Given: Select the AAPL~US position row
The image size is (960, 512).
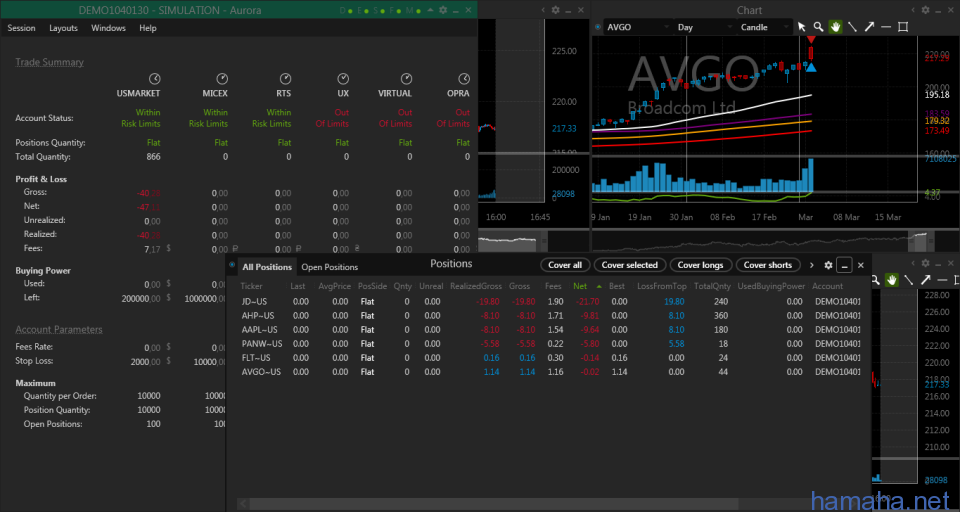Looking at the screenshot, I should tap(548, 330).
